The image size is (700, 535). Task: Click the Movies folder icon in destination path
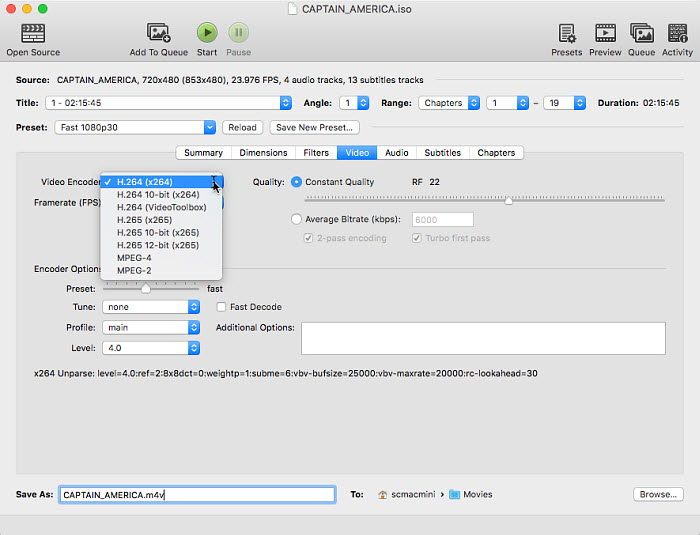(x=454, y=494)
